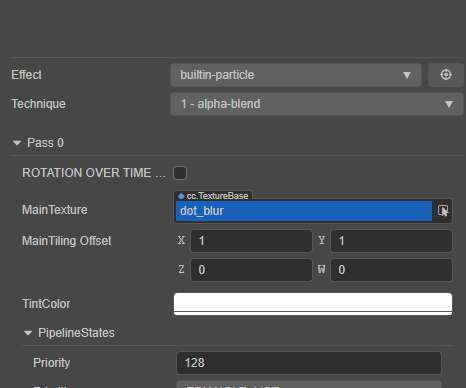Click the MainTexture property label
Screen dimensions: 466x388
point(55,210)
